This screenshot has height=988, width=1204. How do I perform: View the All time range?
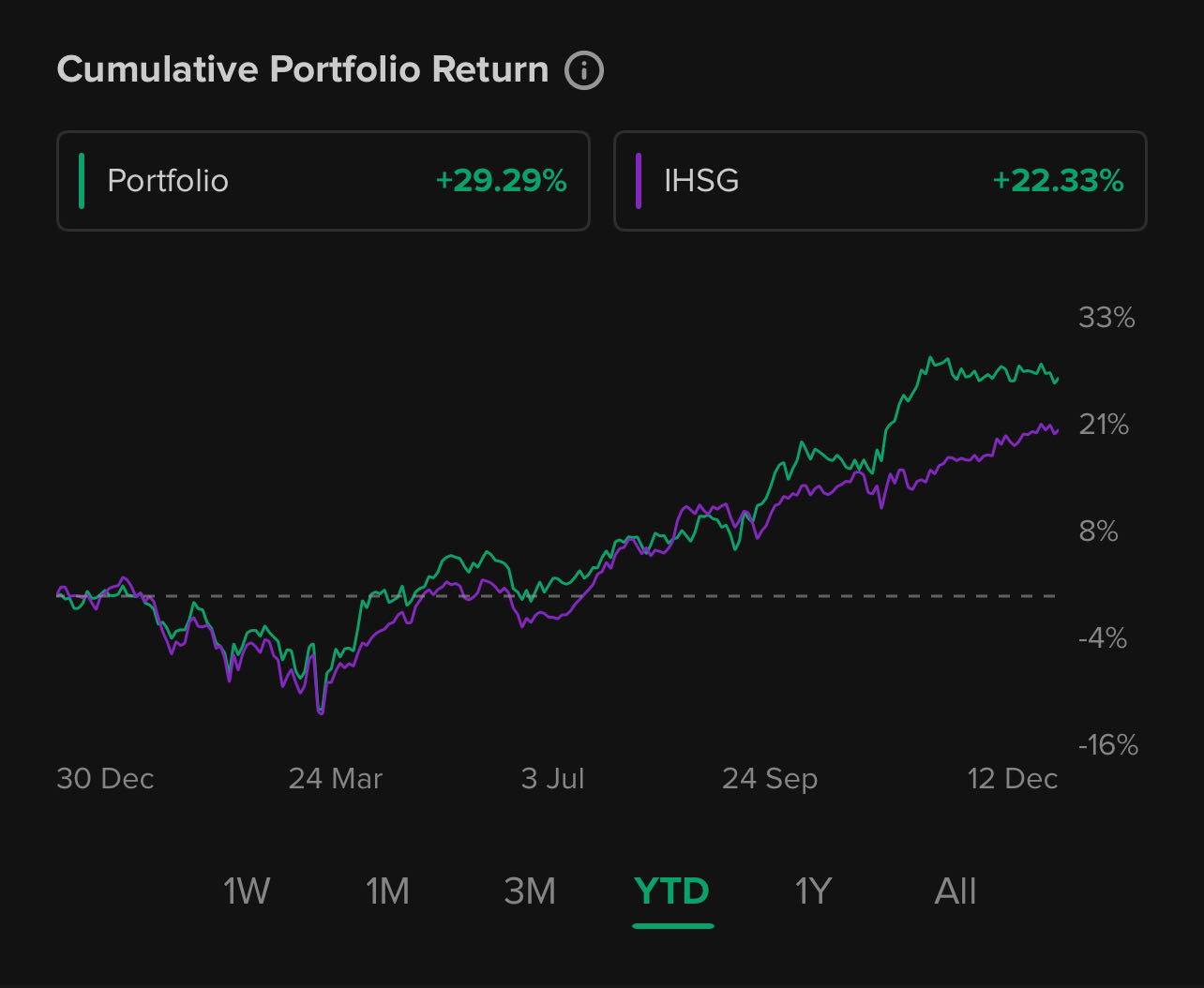[956, 891]
